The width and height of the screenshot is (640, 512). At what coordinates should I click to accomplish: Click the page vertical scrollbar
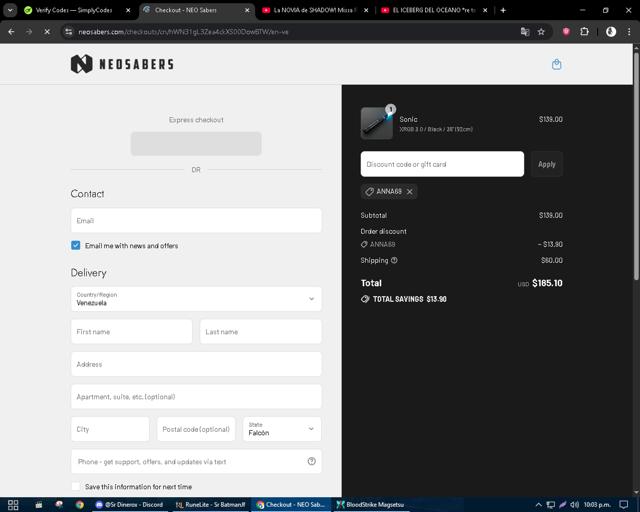pyautogui.click(x=636, y=165)
